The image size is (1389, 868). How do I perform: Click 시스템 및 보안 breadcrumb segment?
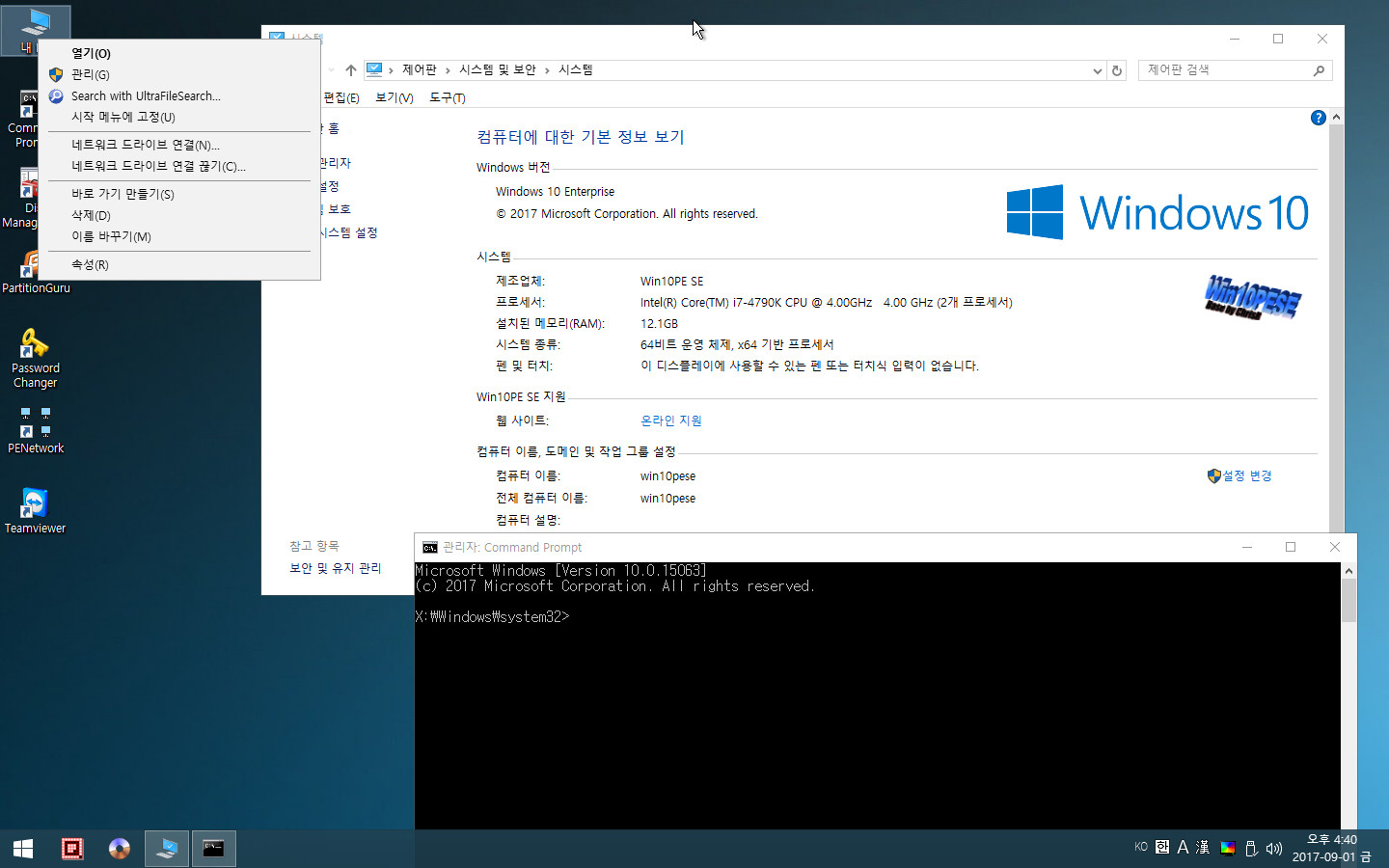(498, 69)
